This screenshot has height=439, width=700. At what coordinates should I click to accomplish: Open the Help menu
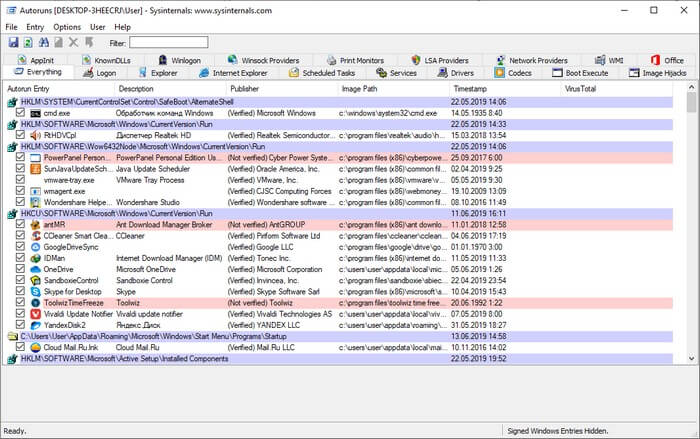[122, 27]
